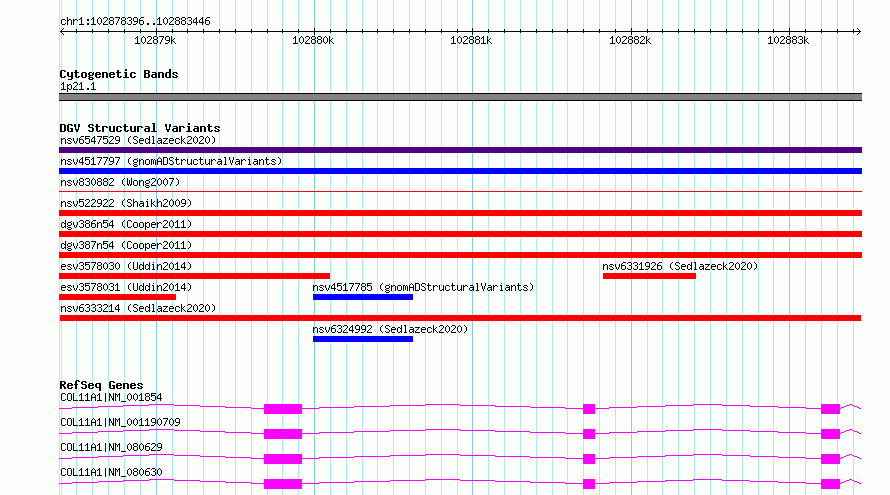Click the rightmost exon of NM_001854

(x=830, y=409)
